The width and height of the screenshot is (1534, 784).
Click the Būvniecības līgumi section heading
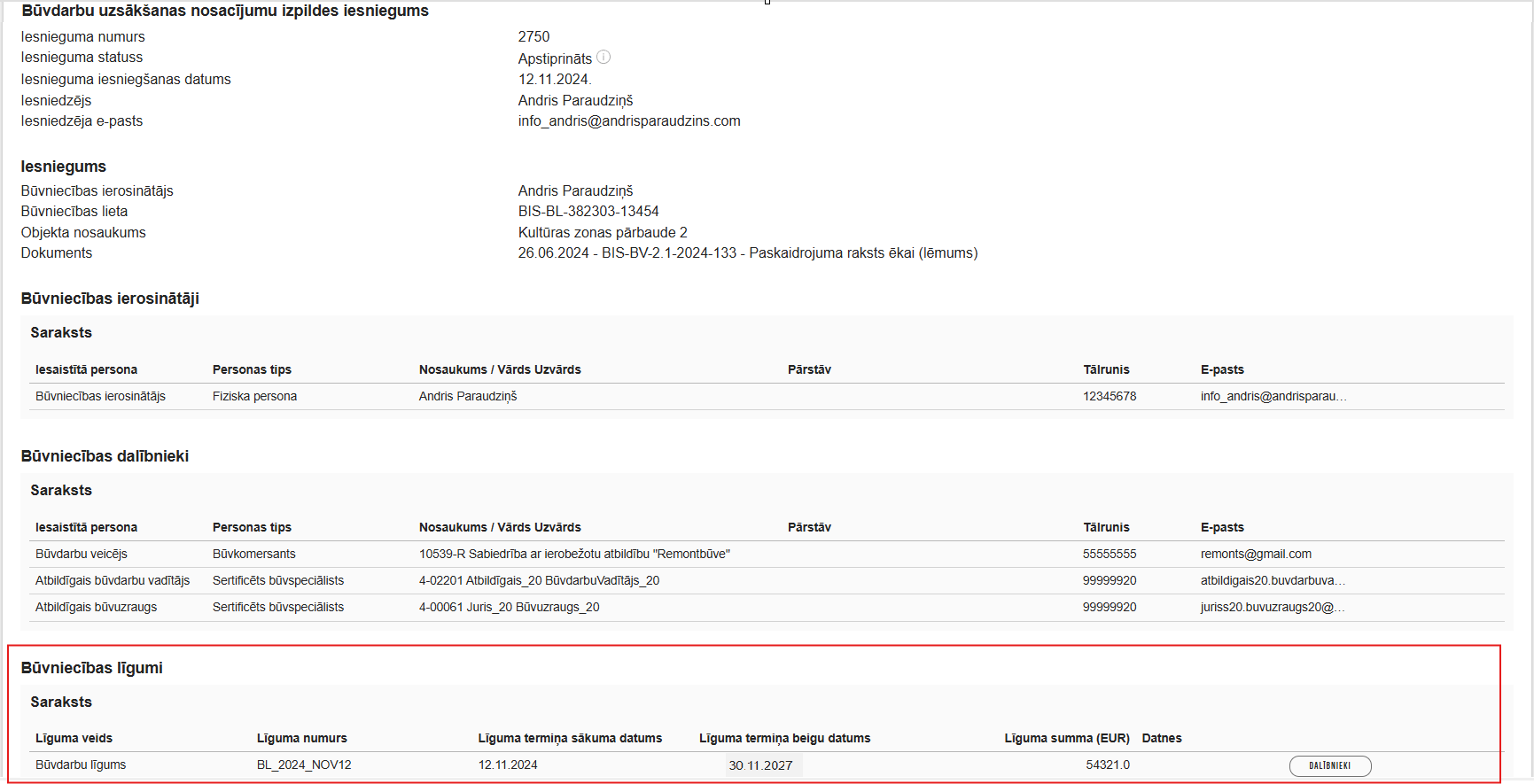pos(92,668)
